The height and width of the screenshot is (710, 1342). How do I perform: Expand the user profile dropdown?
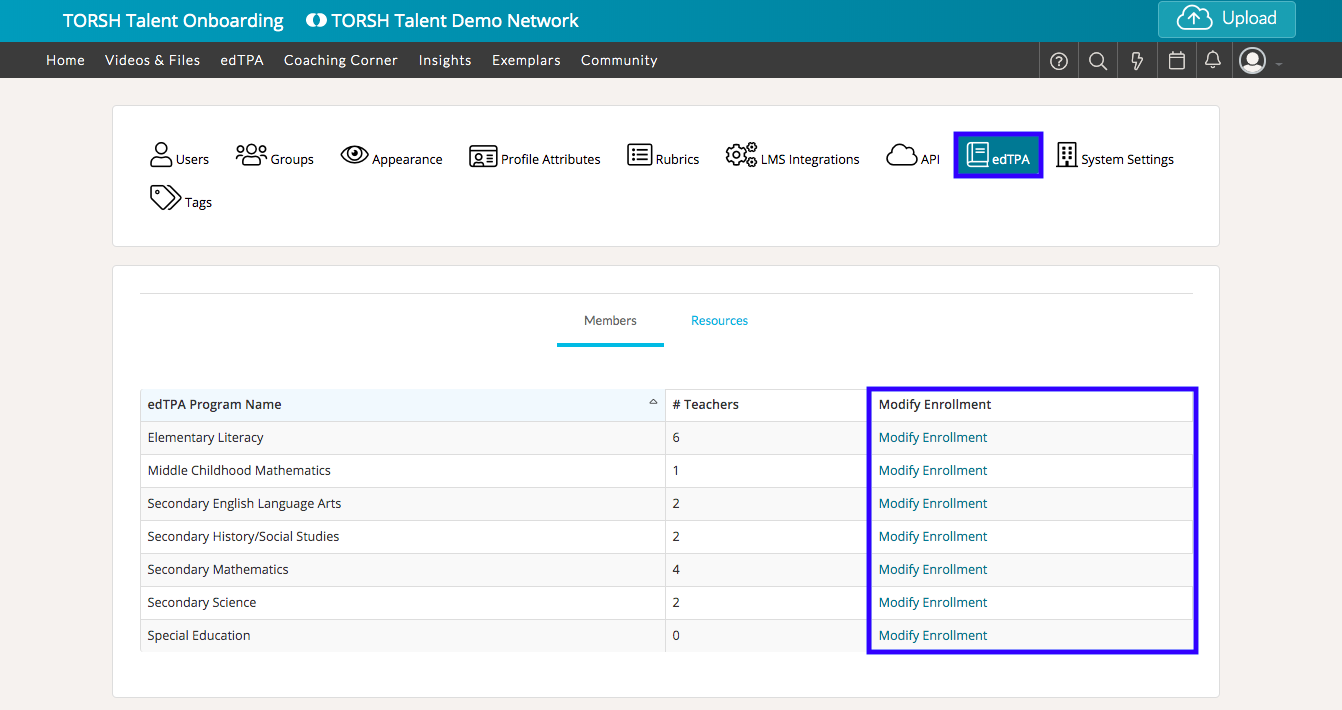click(x=1259, y=61)
